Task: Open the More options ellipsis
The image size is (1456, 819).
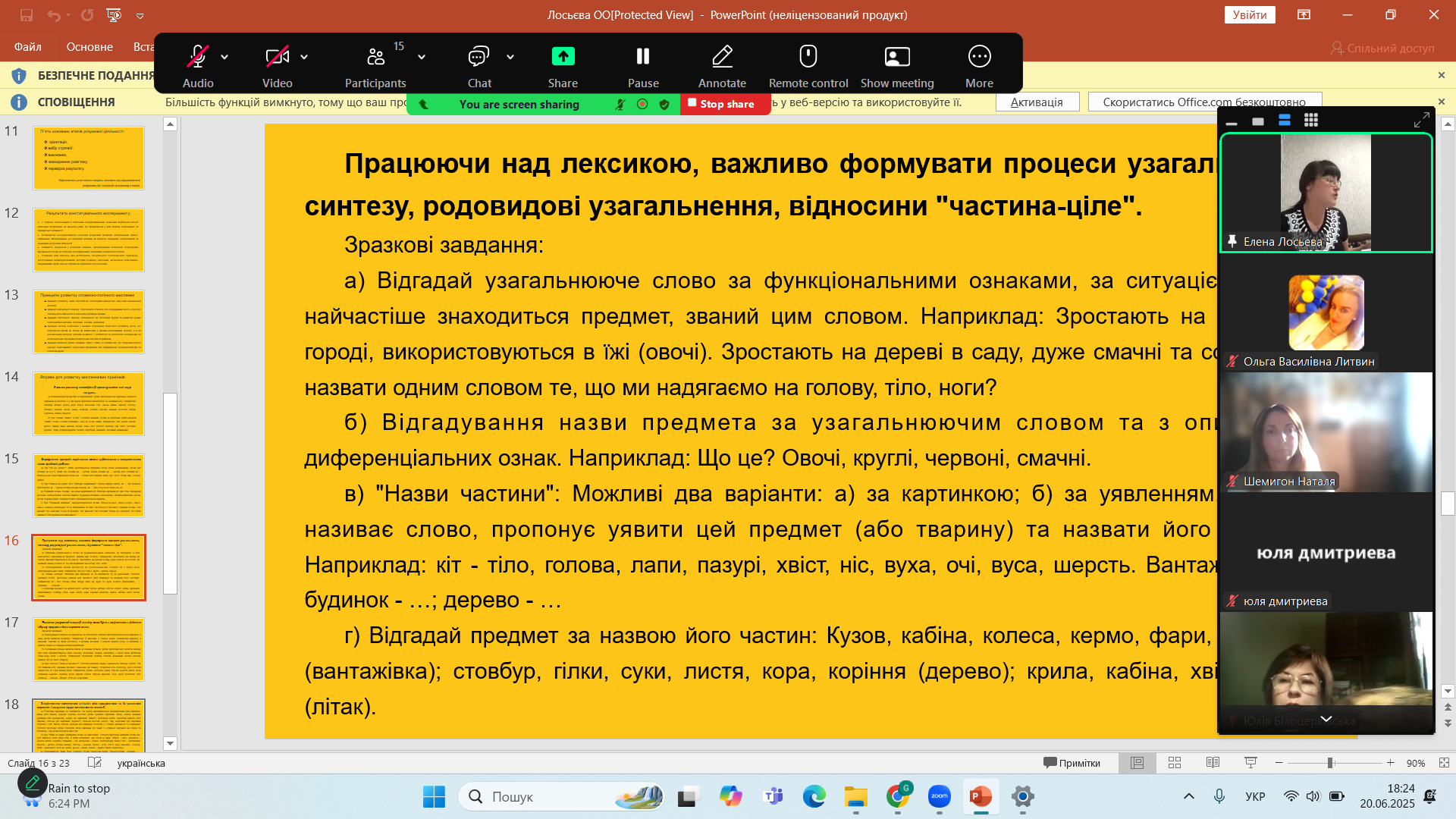Action: 979,57
